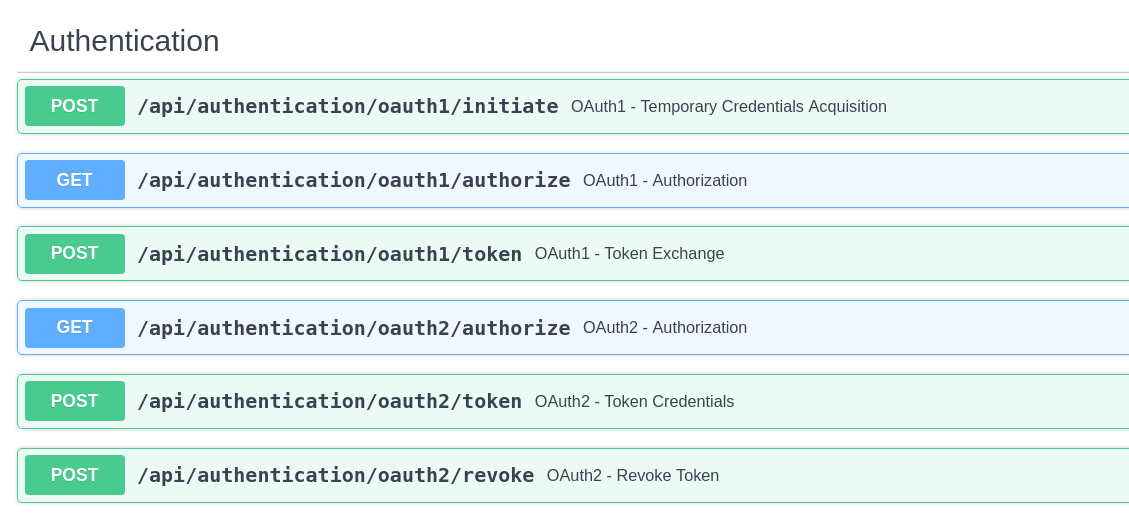
Task: Click POST badge for oauth1/token endpoint
Action: pos(75,254)
